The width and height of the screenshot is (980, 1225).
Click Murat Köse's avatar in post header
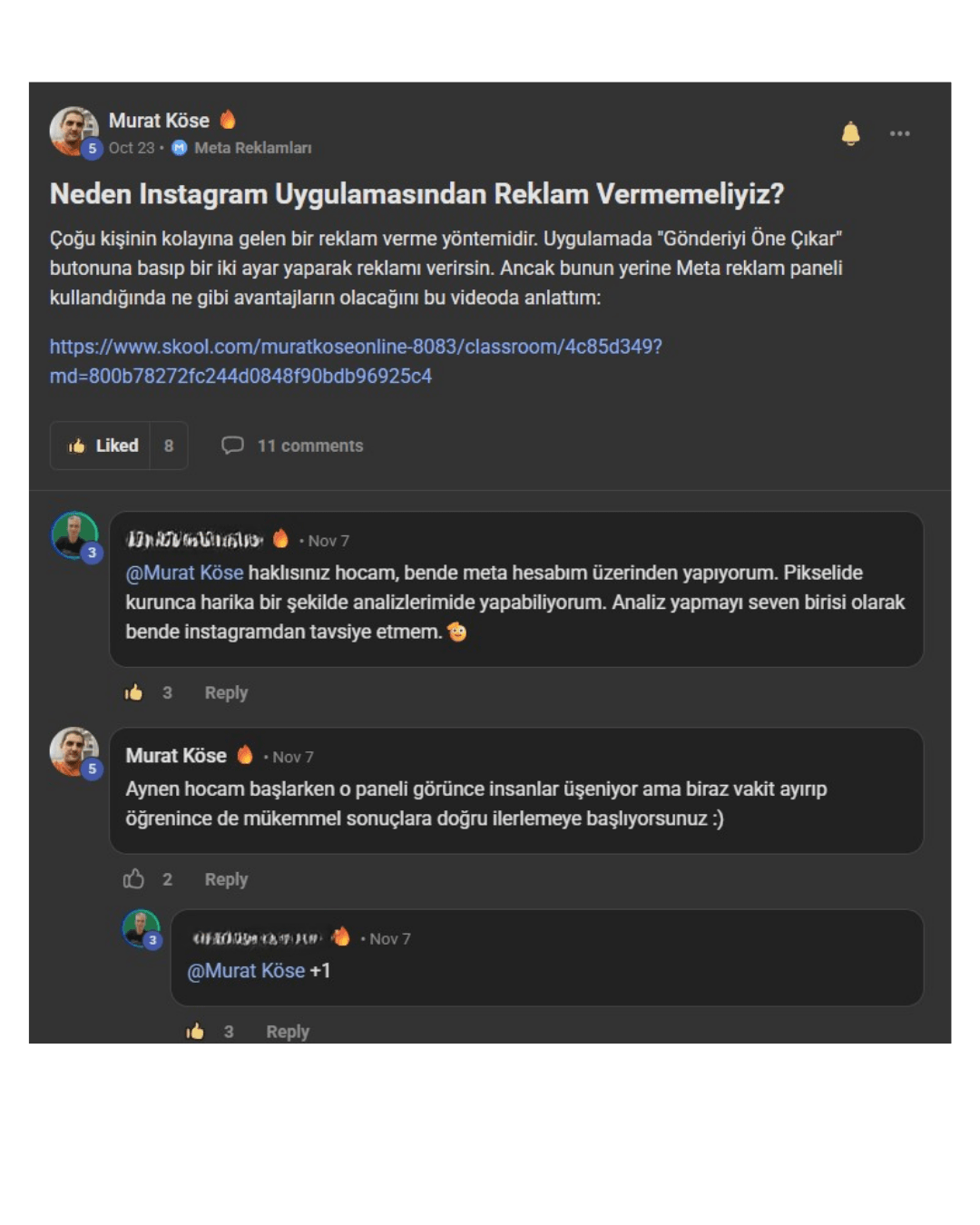coord(73,131)
